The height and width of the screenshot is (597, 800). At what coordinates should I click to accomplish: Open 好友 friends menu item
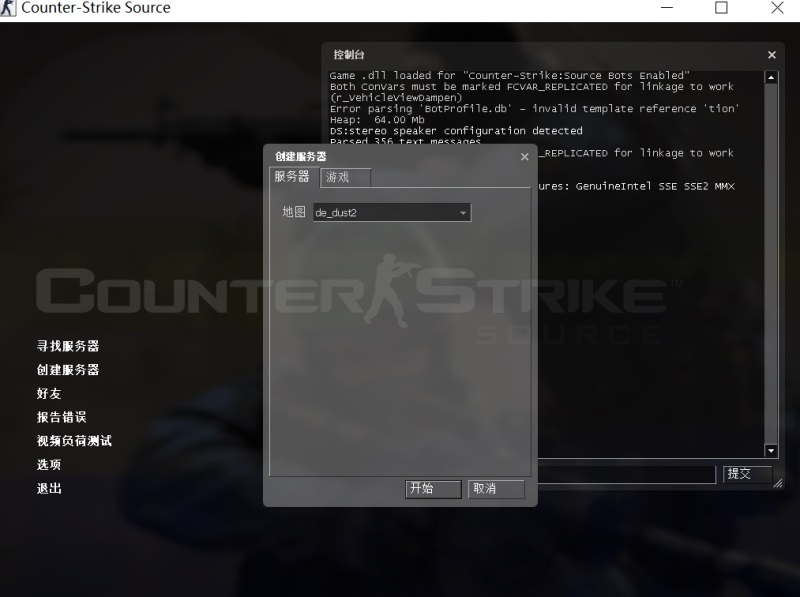tap(49, 393)
